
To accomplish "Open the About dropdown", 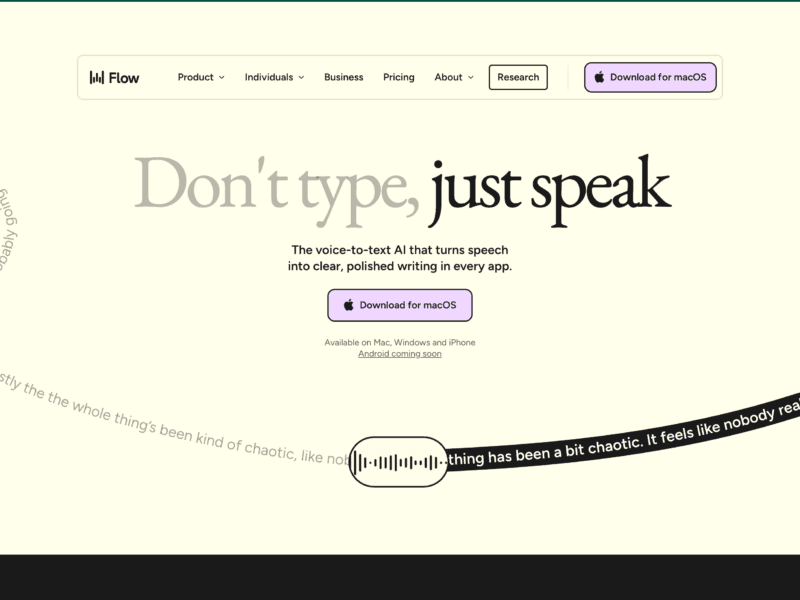I will (x=448, y=77).
